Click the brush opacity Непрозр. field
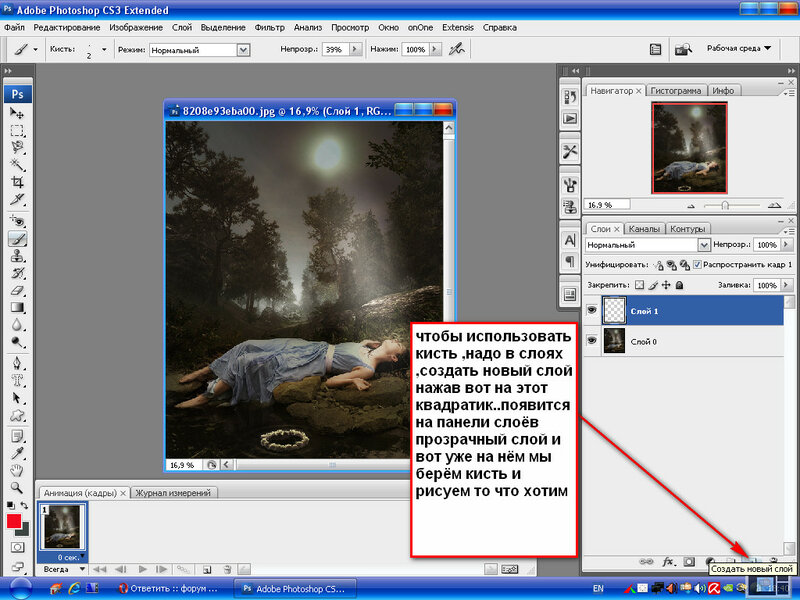This screenshot has height=600, width=800. (x=334, y=49)
